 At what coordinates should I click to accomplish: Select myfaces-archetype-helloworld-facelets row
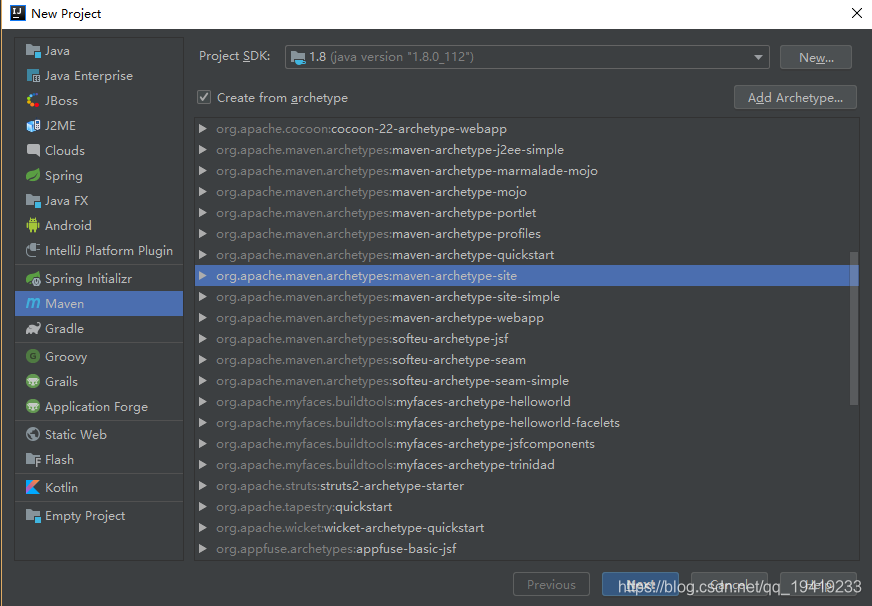point(526,423)
